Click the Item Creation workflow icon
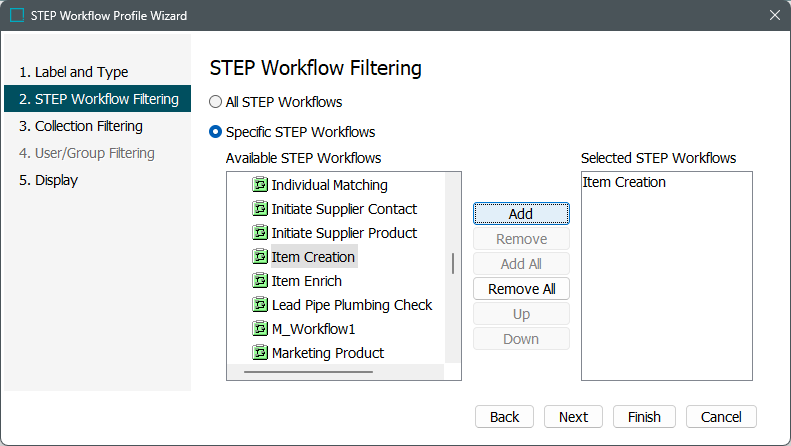 click(260, 257)
